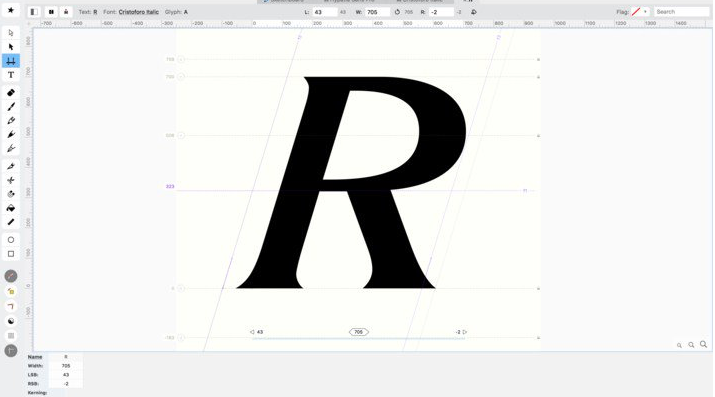Expand the -183 descender metric circle

click(181, 338)
